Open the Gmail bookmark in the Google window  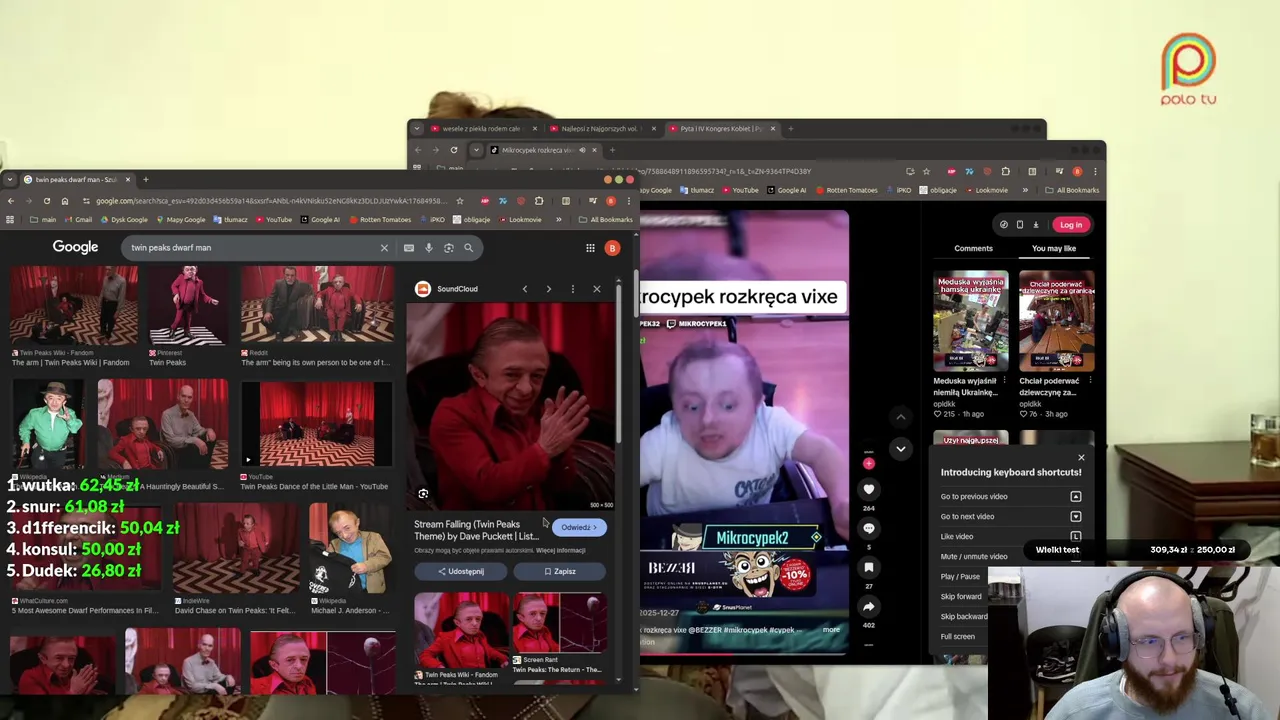pos(78,220)
